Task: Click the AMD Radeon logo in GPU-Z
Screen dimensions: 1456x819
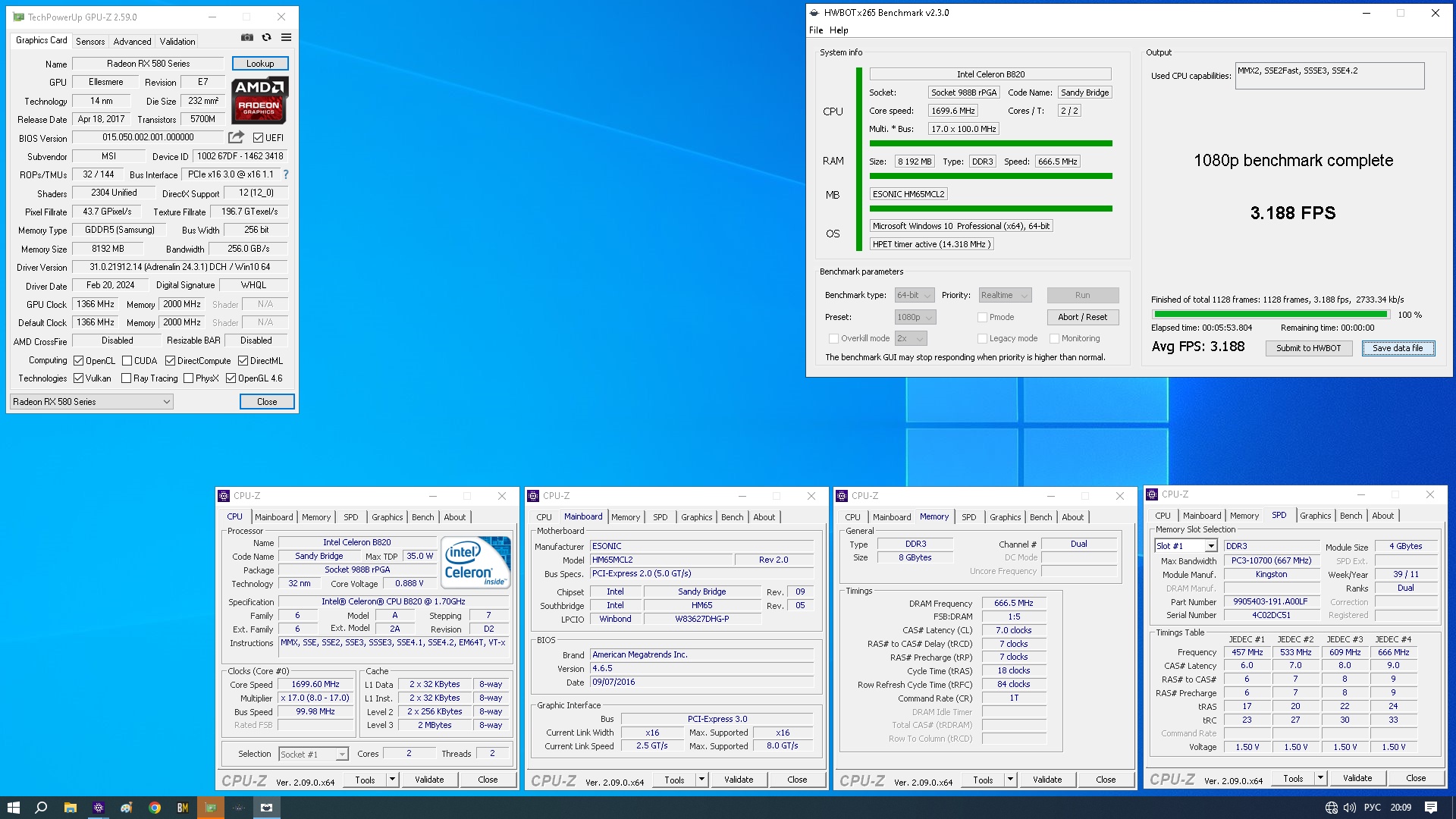Action: pyautogui.click(x=259, y=100)
